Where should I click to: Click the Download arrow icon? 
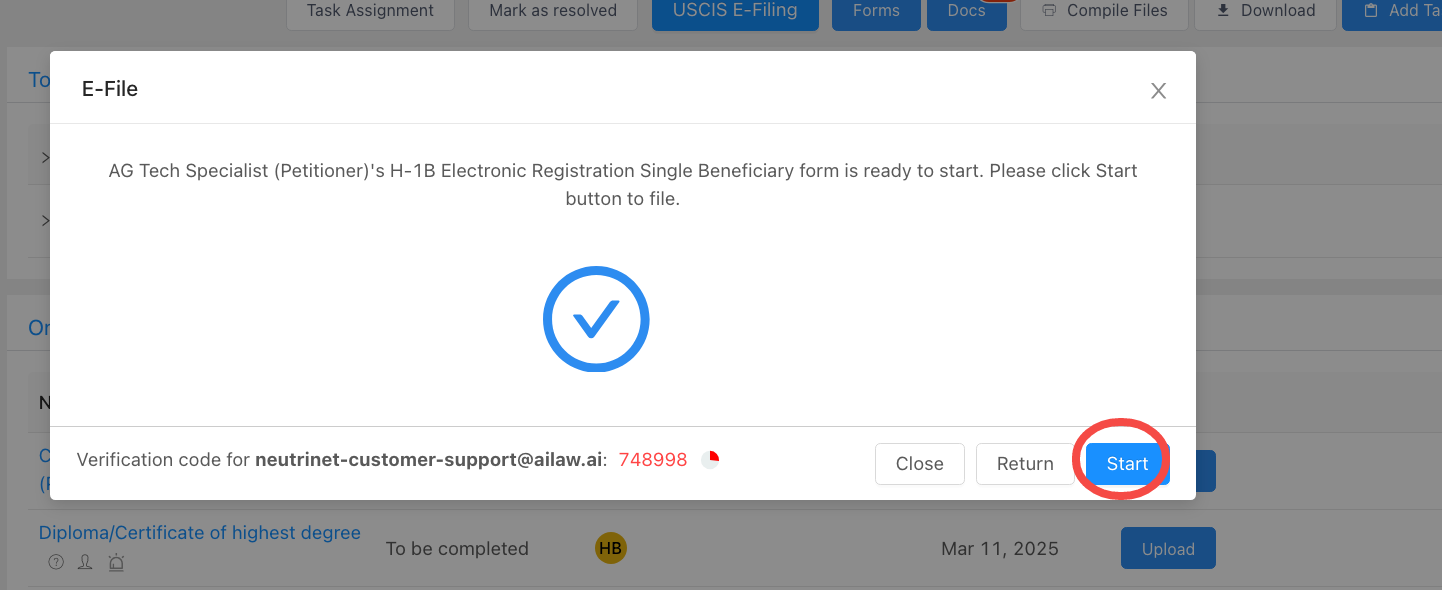pyautogui.click(x=1223, y=11)
